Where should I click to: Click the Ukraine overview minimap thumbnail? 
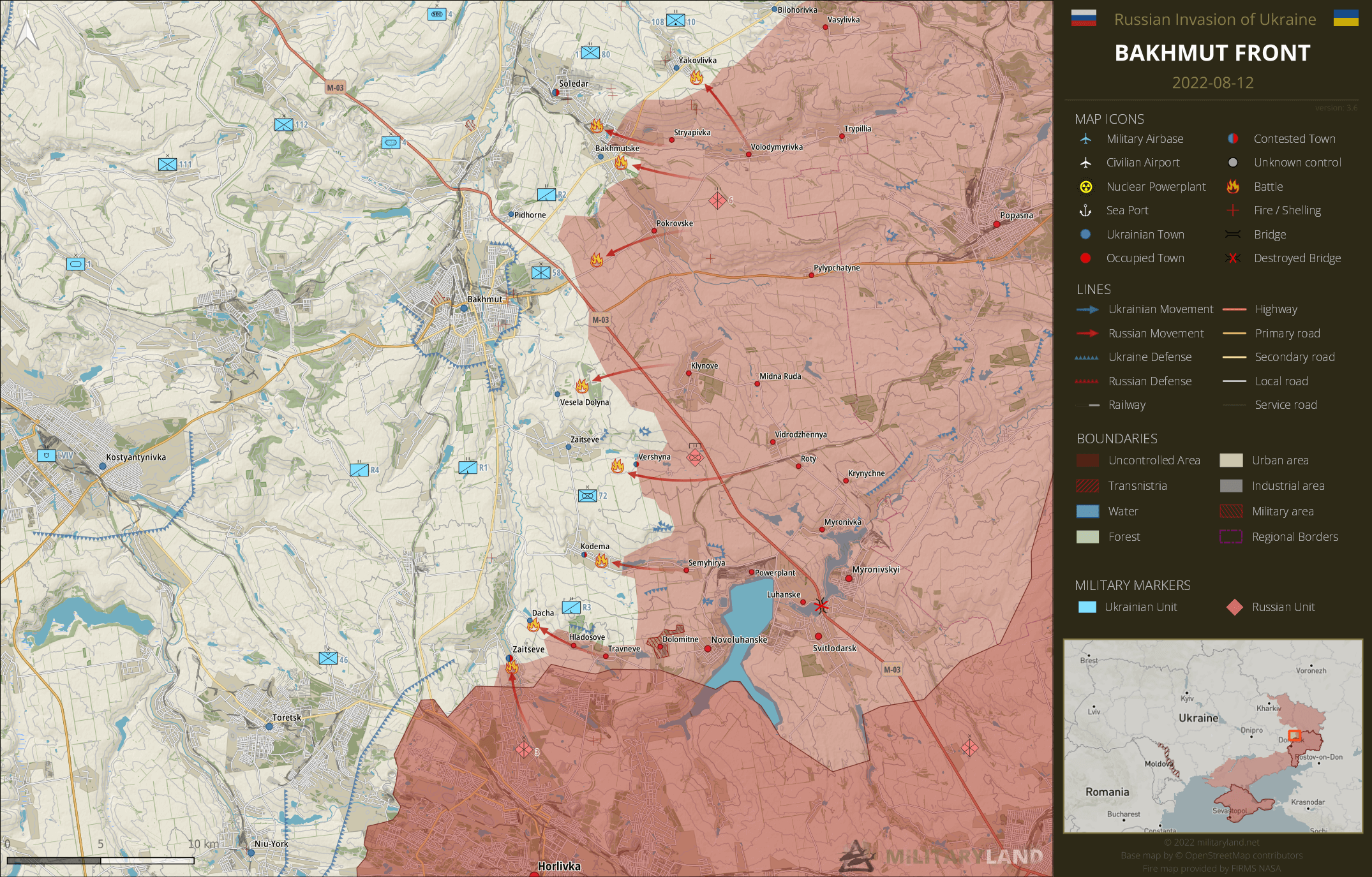point(1212,737)
